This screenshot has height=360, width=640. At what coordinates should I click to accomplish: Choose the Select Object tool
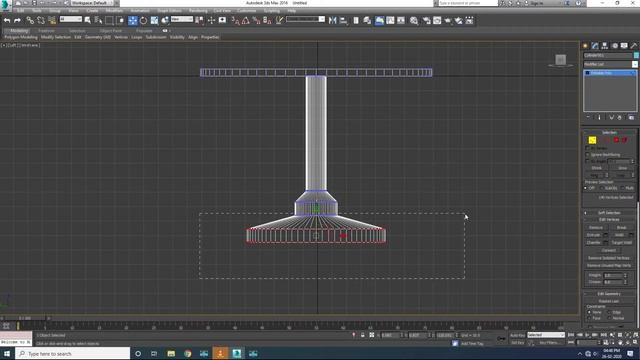(x=87, y=20)
